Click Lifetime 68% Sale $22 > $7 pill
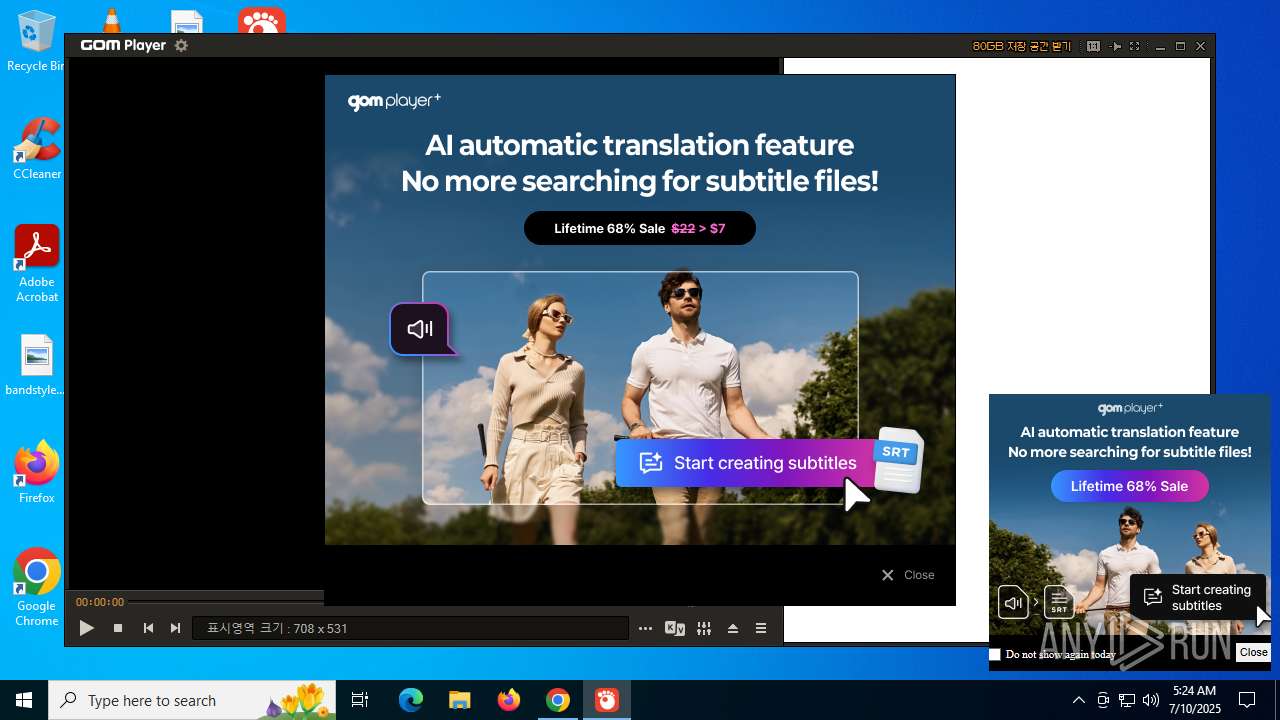The image size is (1280, 720). 640,228
